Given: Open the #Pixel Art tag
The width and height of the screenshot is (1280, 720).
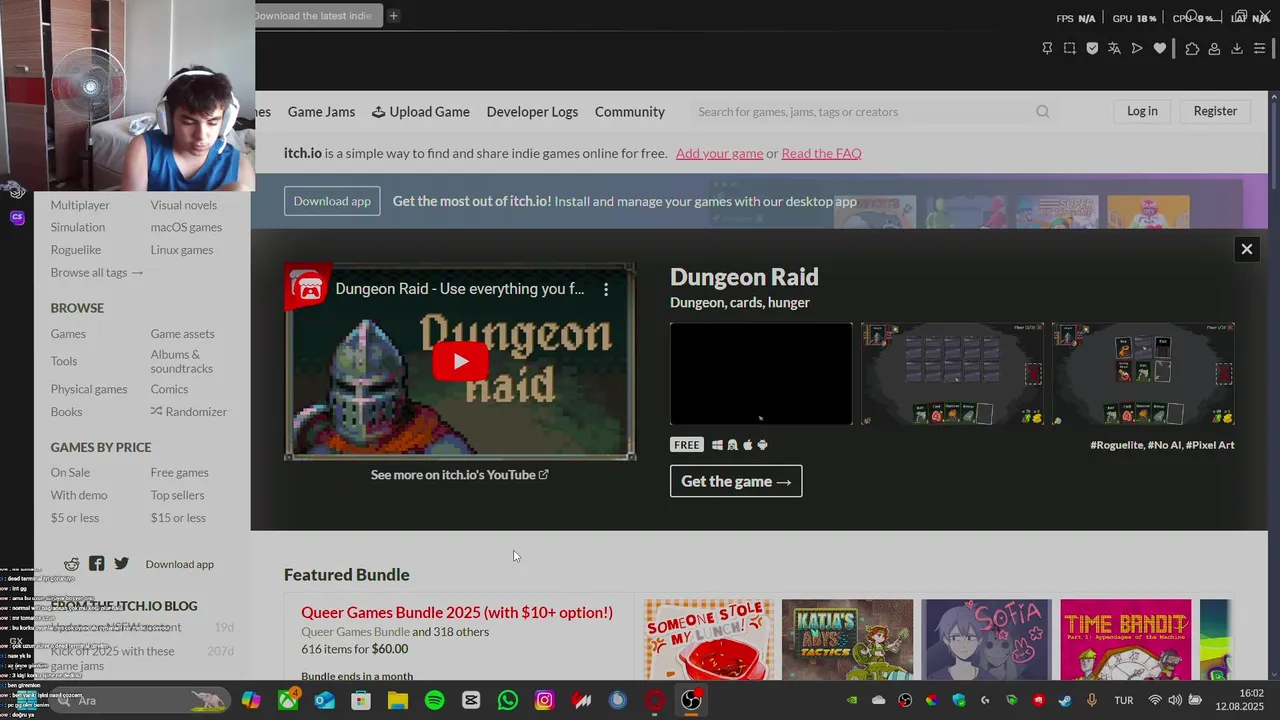Looking at the screenshot, I should [x=1210, y=445].
